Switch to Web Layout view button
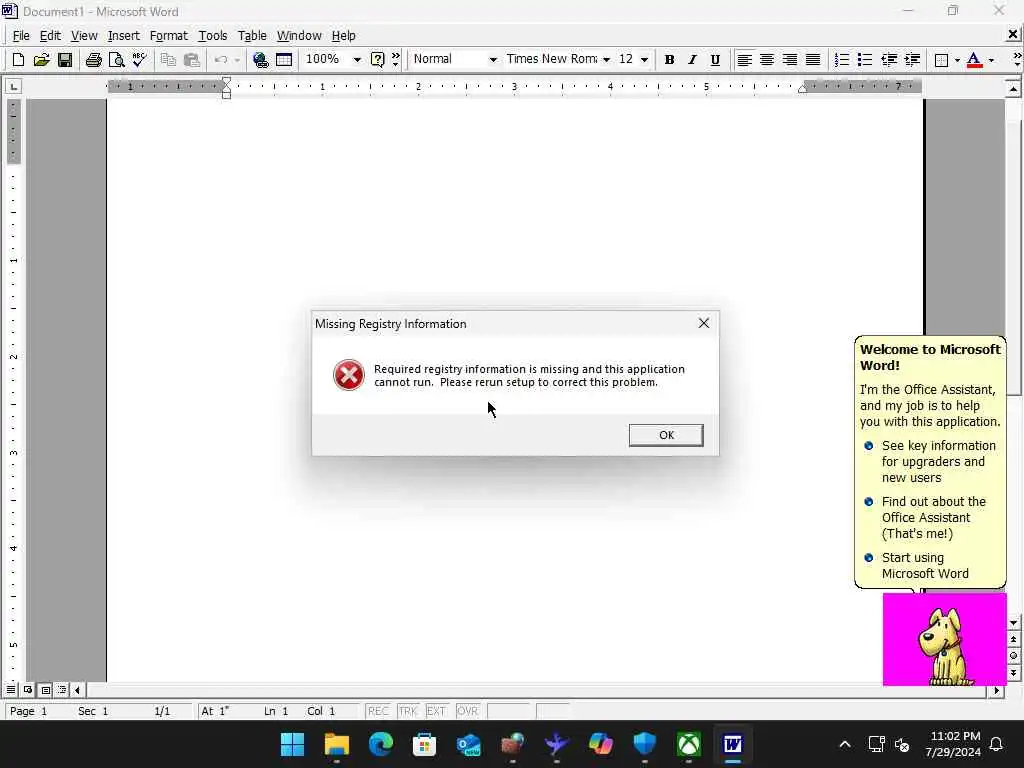The width and height of the screenshot is (1024, 768). pos(28,690)
